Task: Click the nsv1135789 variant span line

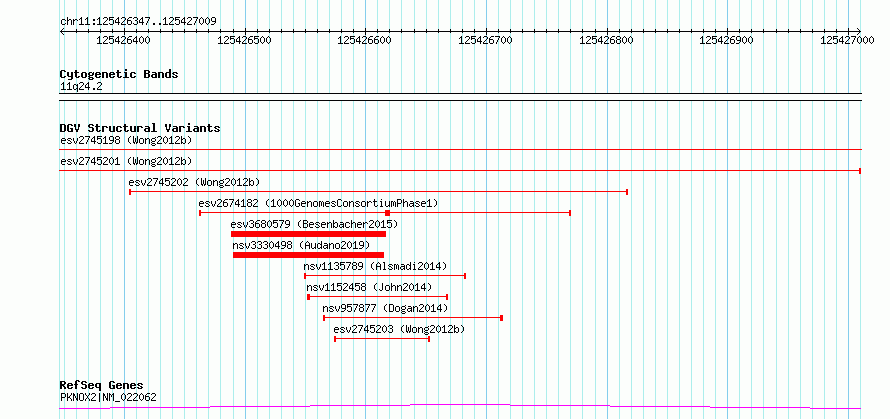Action: (385, 276)
